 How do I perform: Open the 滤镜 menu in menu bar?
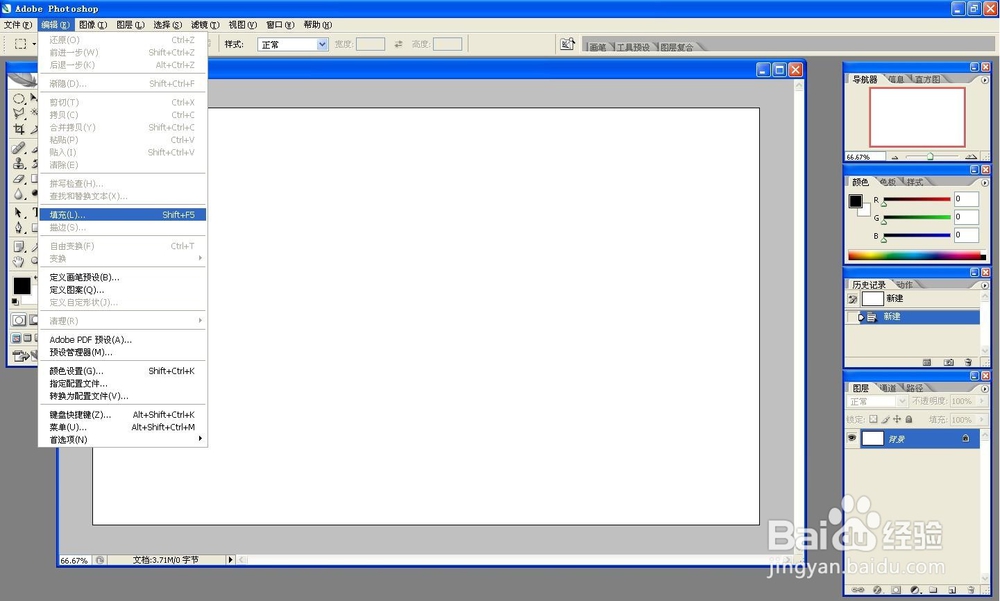point(205,25)
